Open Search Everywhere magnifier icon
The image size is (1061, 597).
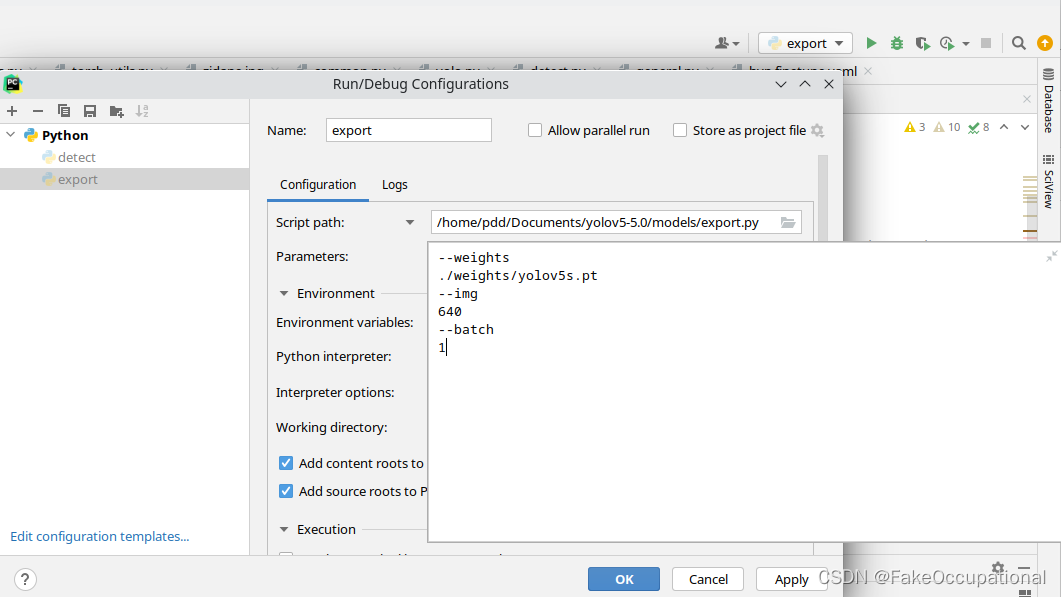click(1018, 43)
